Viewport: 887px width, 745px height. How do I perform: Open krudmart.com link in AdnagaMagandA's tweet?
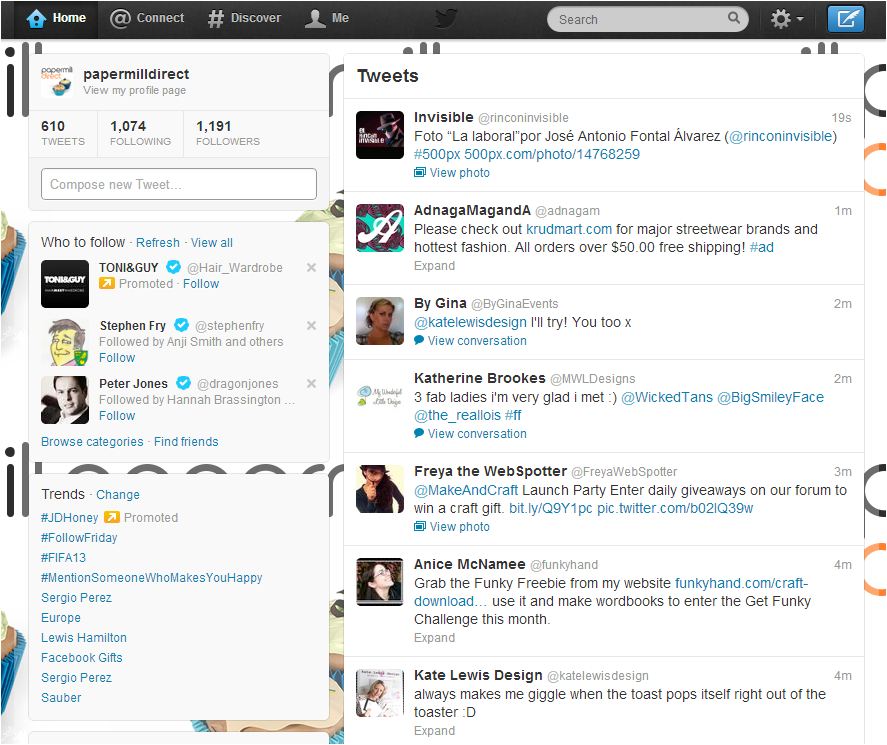point(569,229)
